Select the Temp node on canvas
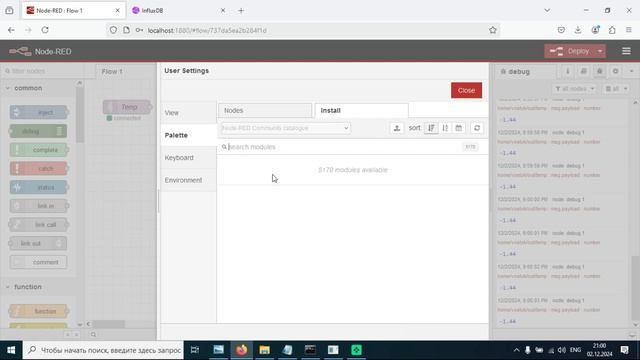 (127, 107)
